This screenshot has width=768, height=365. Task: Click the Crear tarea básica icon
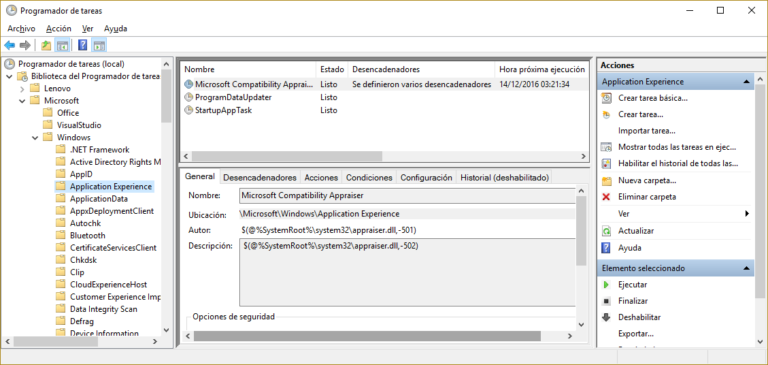pyautogui.click(x=606, y=98)
